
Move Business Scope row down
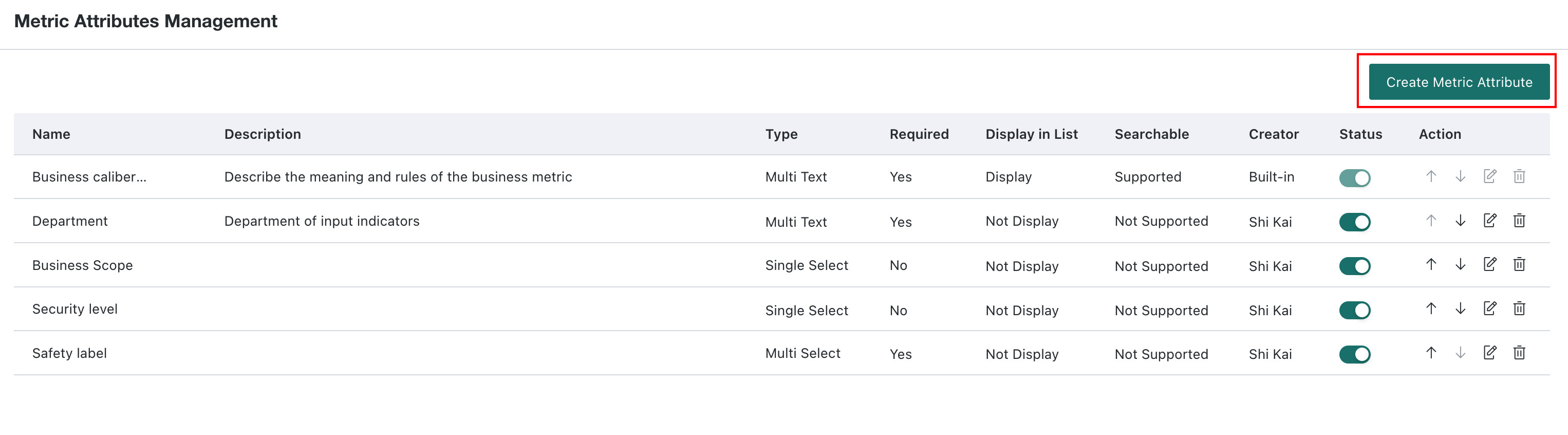[x=1460, y=264]
